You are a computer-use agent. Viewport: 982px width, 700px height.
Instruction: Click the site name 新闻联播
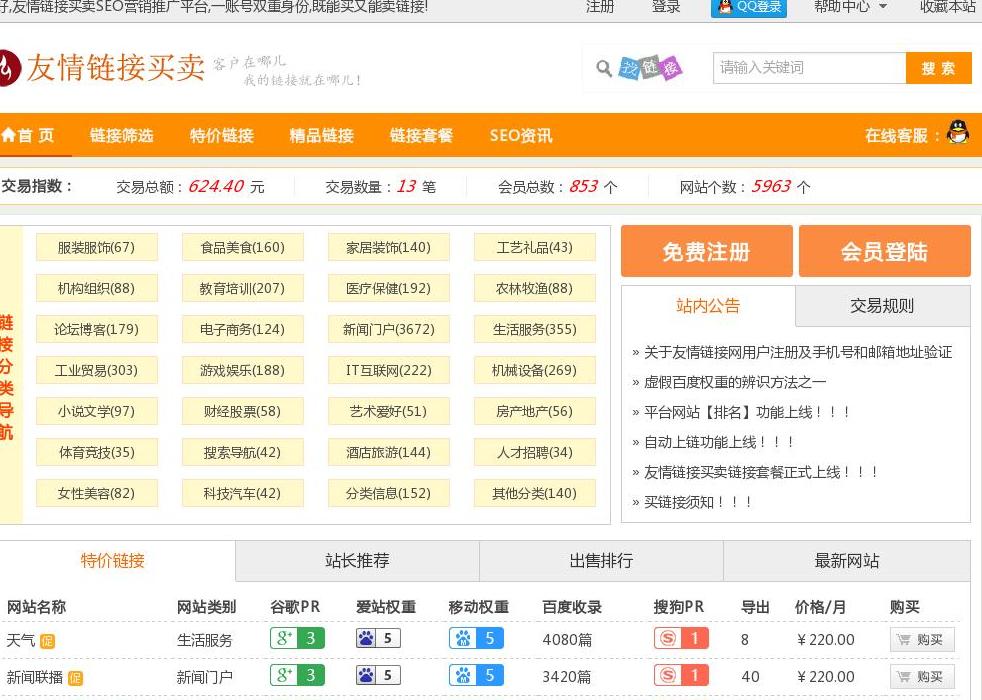click(x=34, y=677)
